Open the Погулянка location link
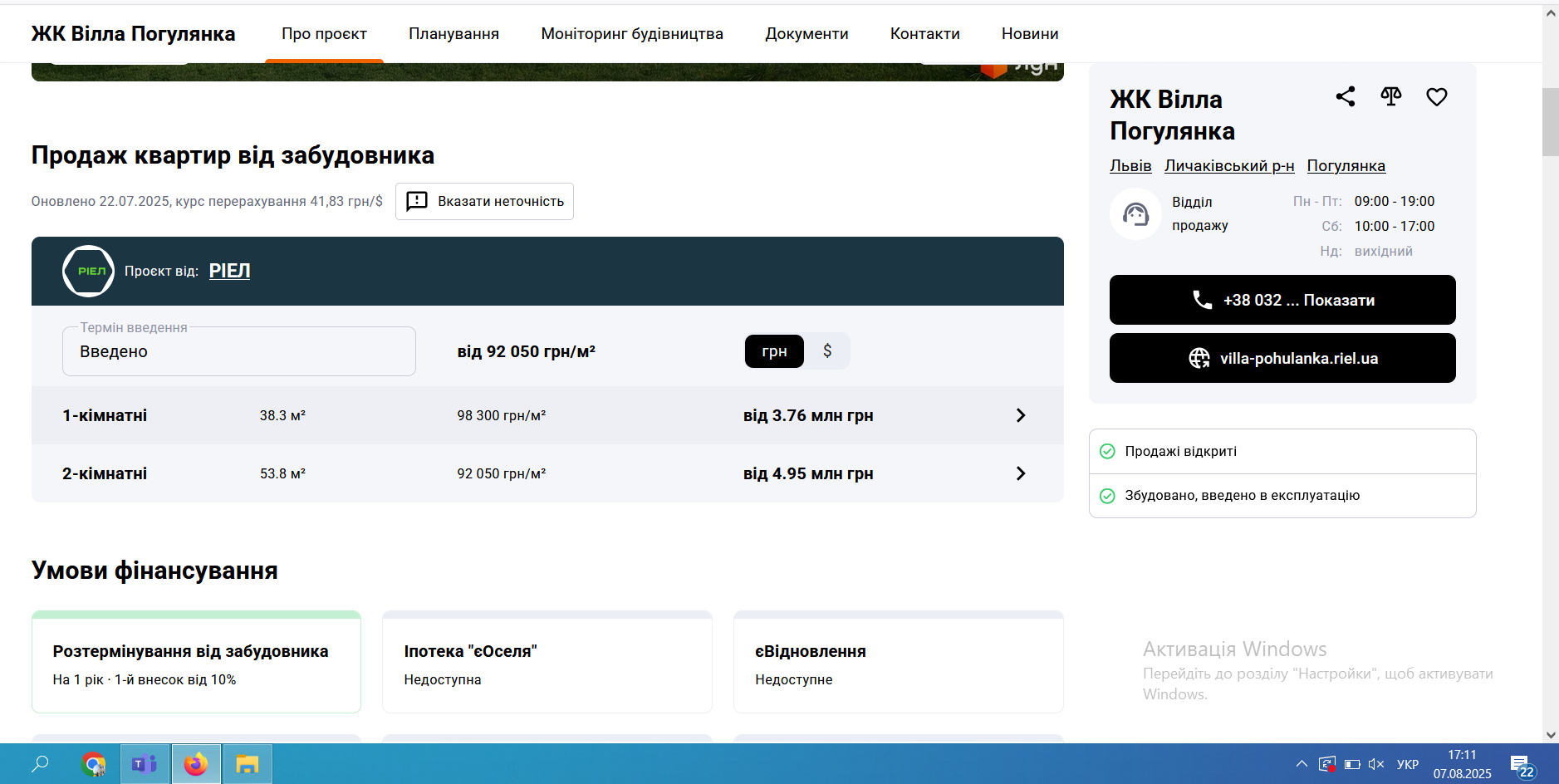 (1346, 165)
